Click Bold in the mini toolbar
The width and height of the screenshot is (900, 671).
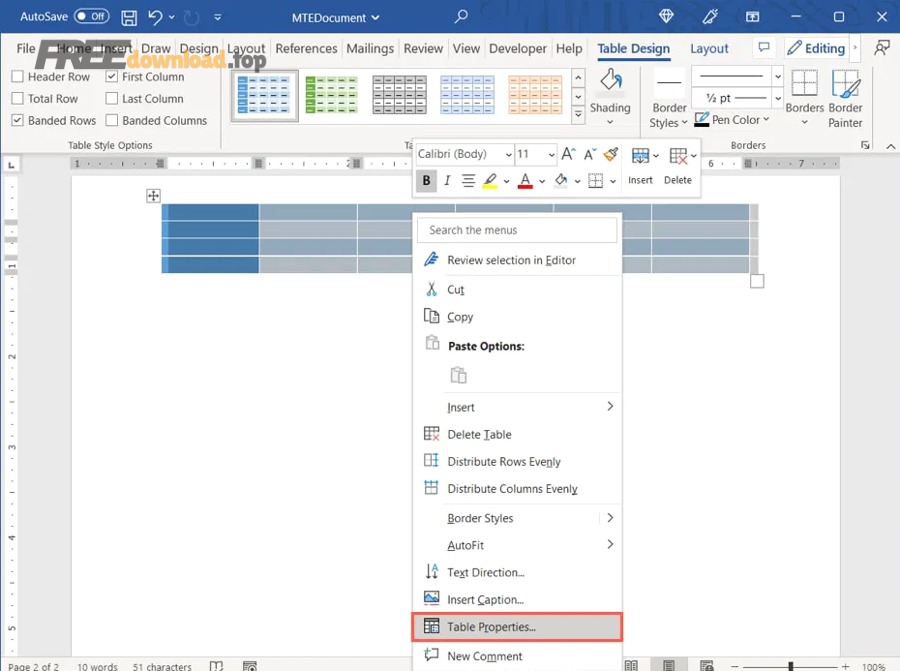(x=426, y=180)
